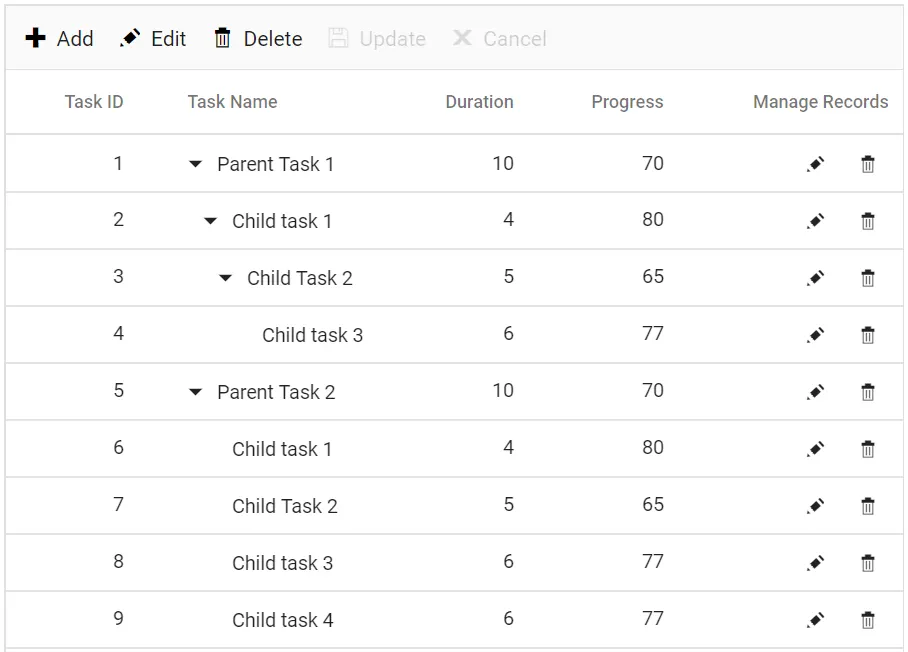Screen dimensions: 908x652
Task: Click Duration value 10 in Parent Task 1 row
Action: coord(503,163)
